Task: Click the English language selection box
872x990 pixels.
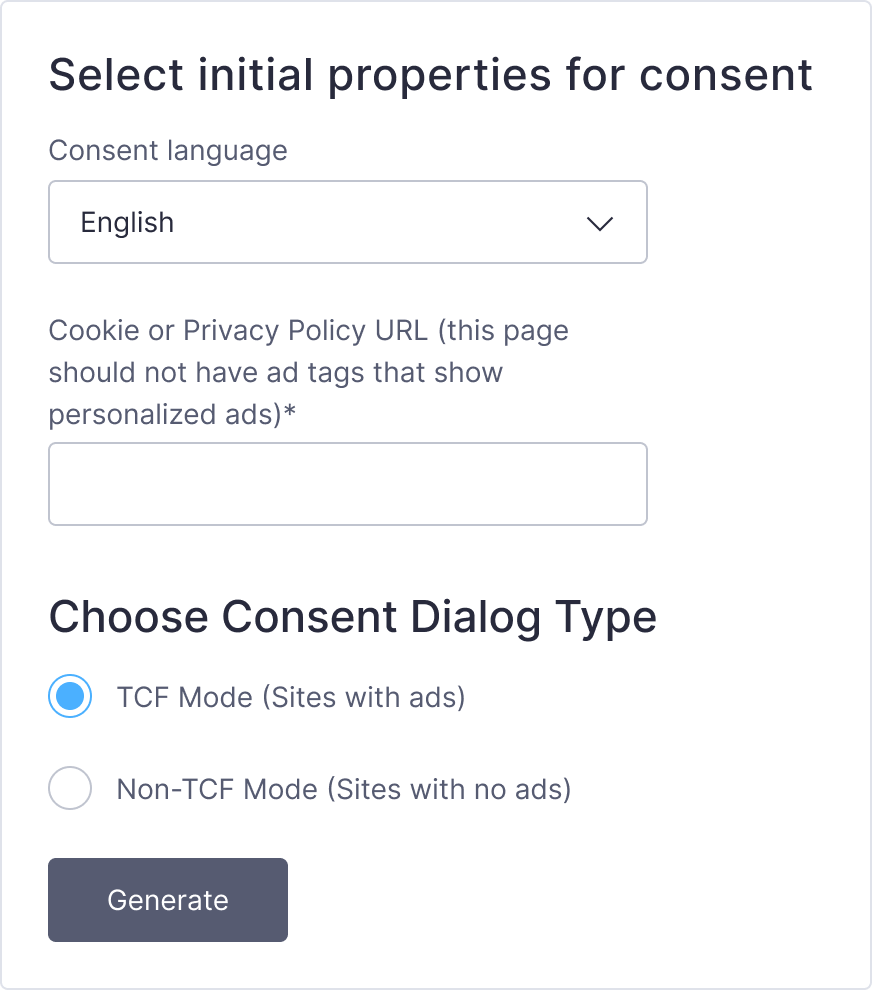Action: tap(348, 222)
